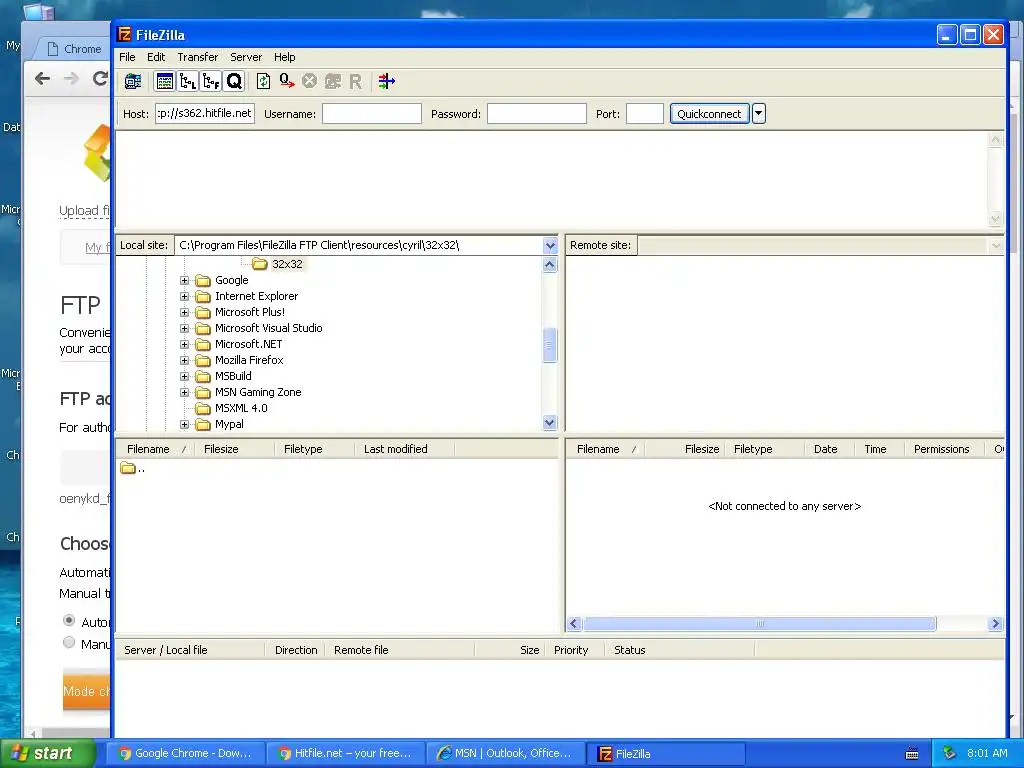Toggle message log display icon
This screenshot has width=1024, height=768.
(x=165, y=81)
